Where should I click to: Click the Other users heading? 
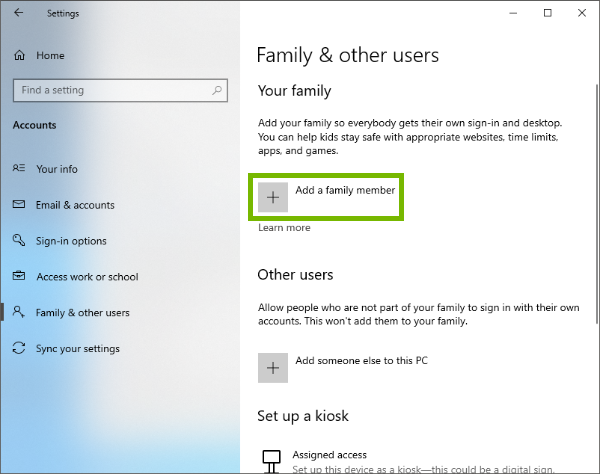(x=295, y=275)
